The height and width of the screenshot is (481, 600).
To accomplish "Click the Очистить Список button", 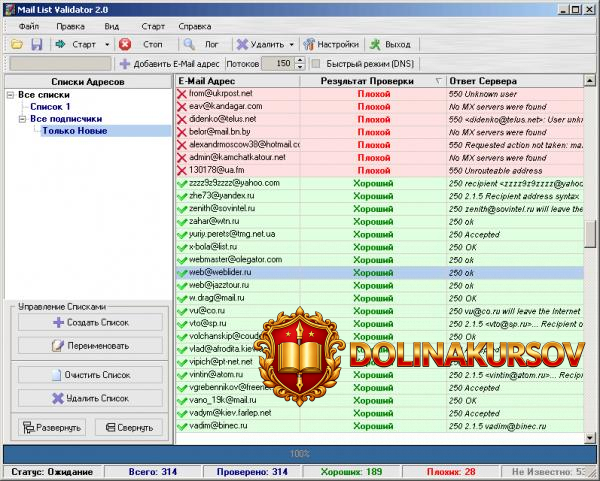I will [90, 375].
